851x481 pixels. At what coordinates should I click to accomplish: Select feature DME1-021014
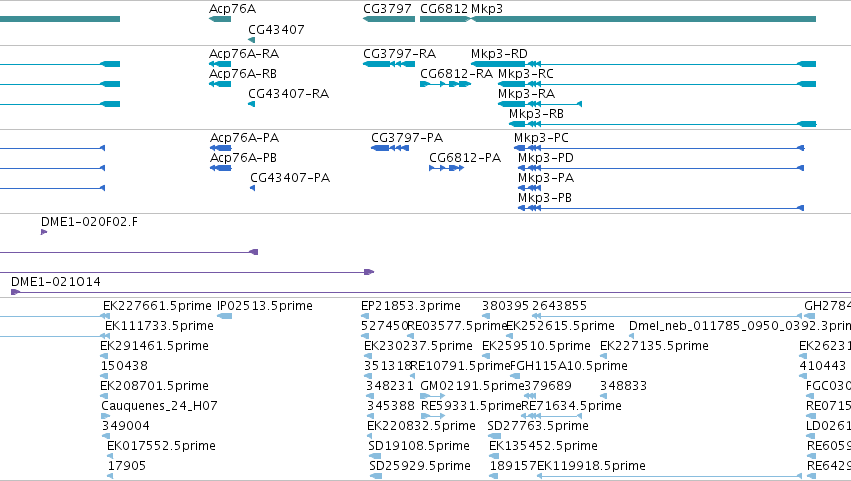pyautogui.click(x=55, y=282)
